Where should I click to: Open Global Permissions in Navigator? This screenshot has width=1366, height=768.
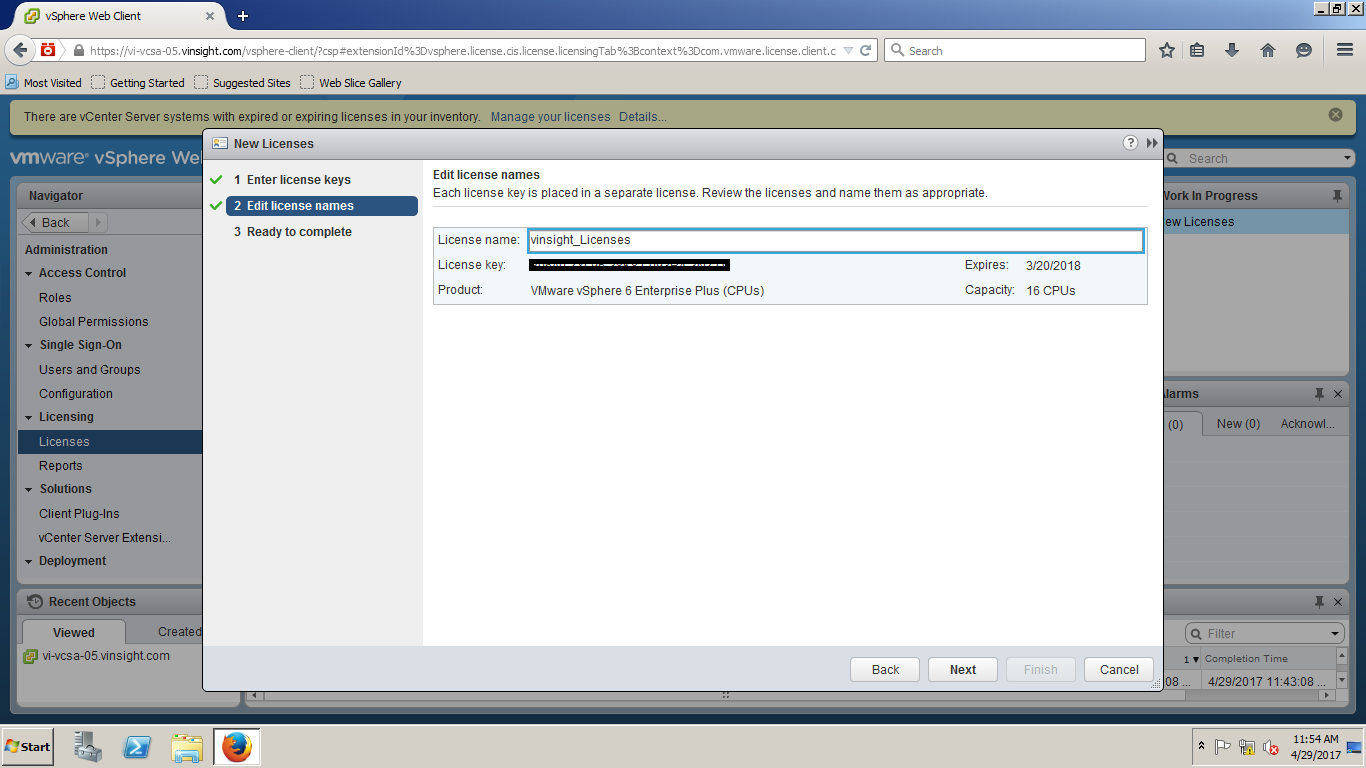[93, 322]
